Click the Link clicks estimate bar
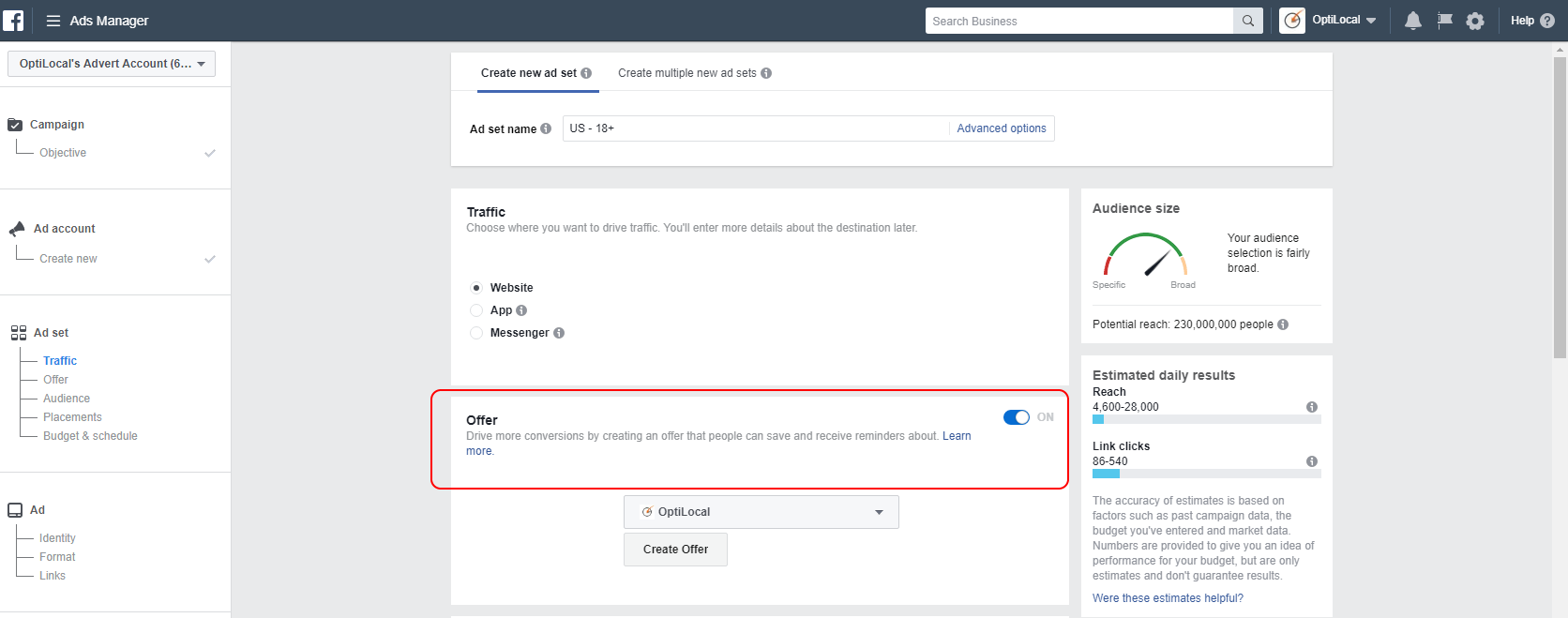Image resolution: width=1568 pixels, height=618 pixels. coord(1206,474)
